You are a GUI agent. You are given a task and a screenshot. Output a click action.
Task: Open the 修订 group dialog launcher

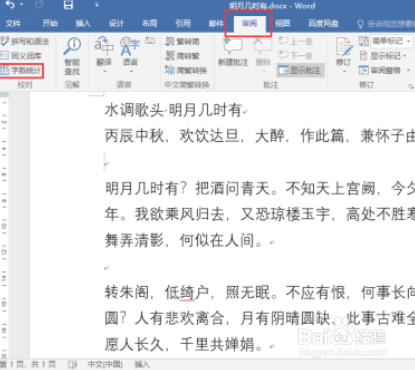pos(410,87)
